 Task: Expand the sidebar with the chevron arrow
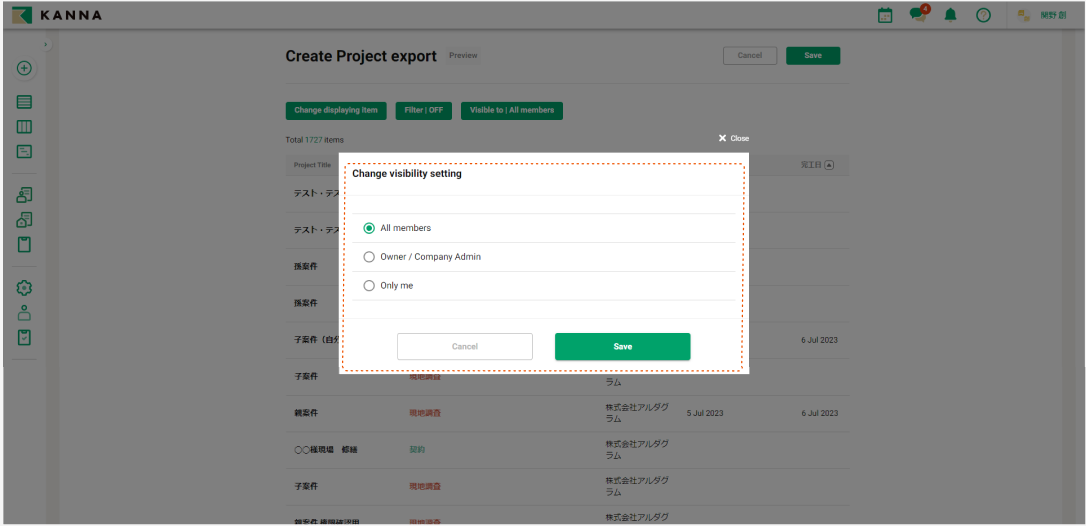click(45, 45)
